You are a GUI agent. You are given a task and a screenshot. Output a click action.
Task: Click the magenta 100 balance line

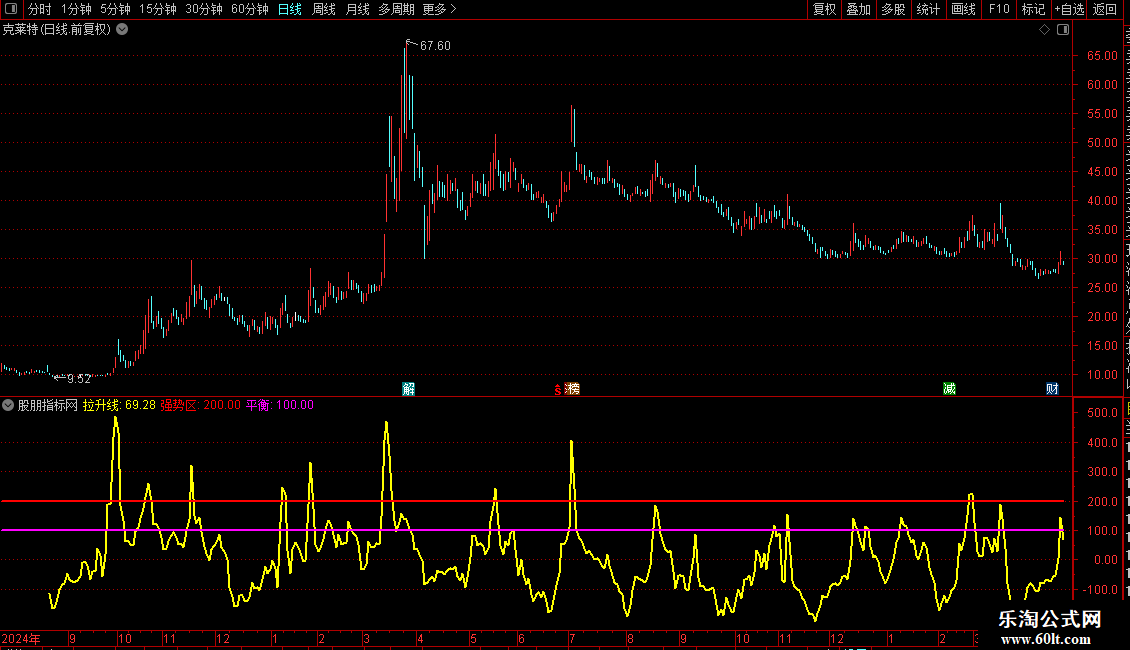coord(533,530)
